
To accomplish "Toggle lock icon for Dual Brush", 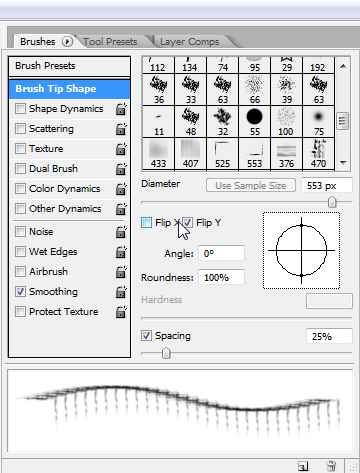I will click(121, 169).
